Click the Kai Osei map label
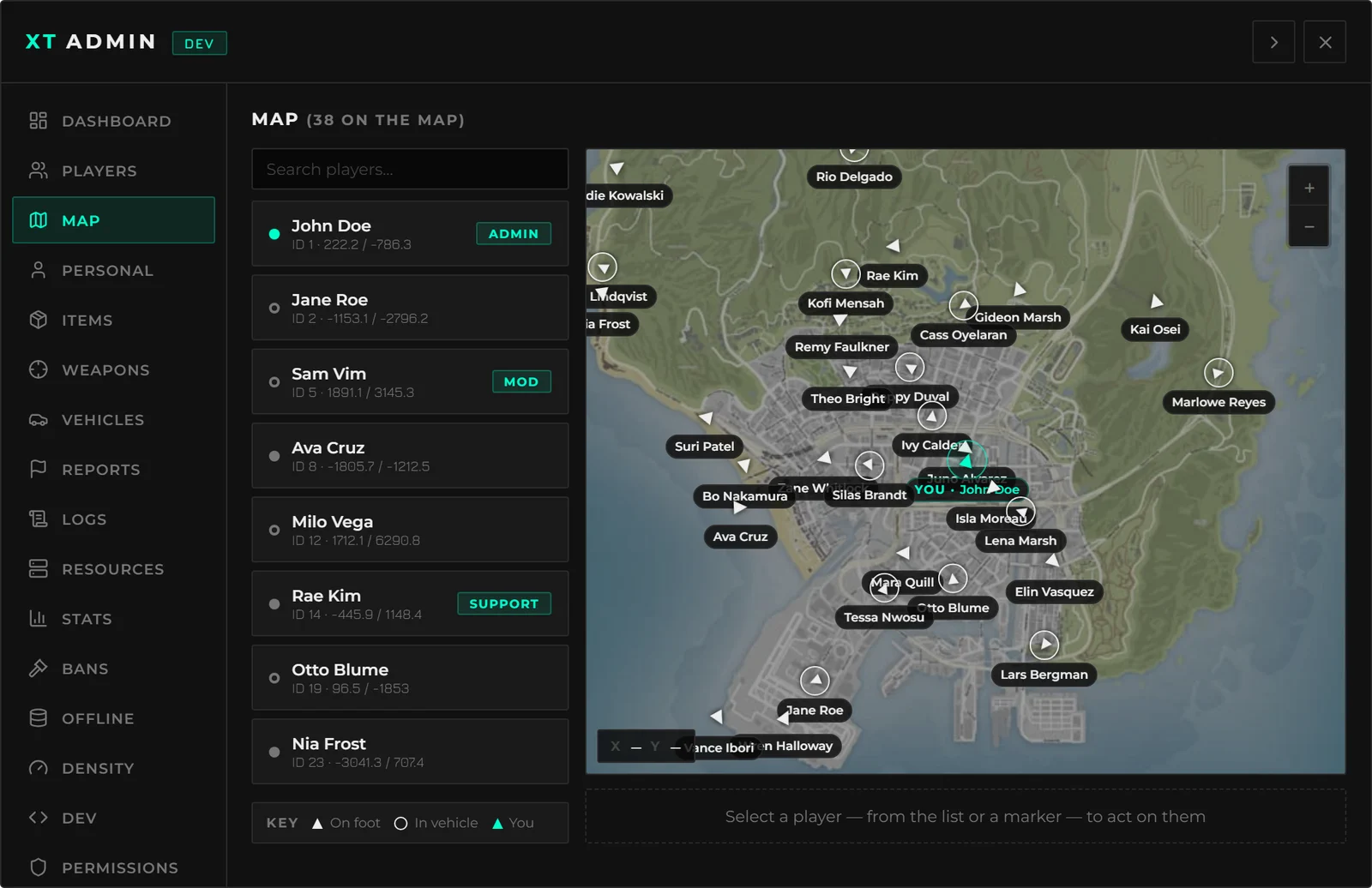This screenshot has width=1372, height=888. pyautogui.click(x=1155, y=329)
